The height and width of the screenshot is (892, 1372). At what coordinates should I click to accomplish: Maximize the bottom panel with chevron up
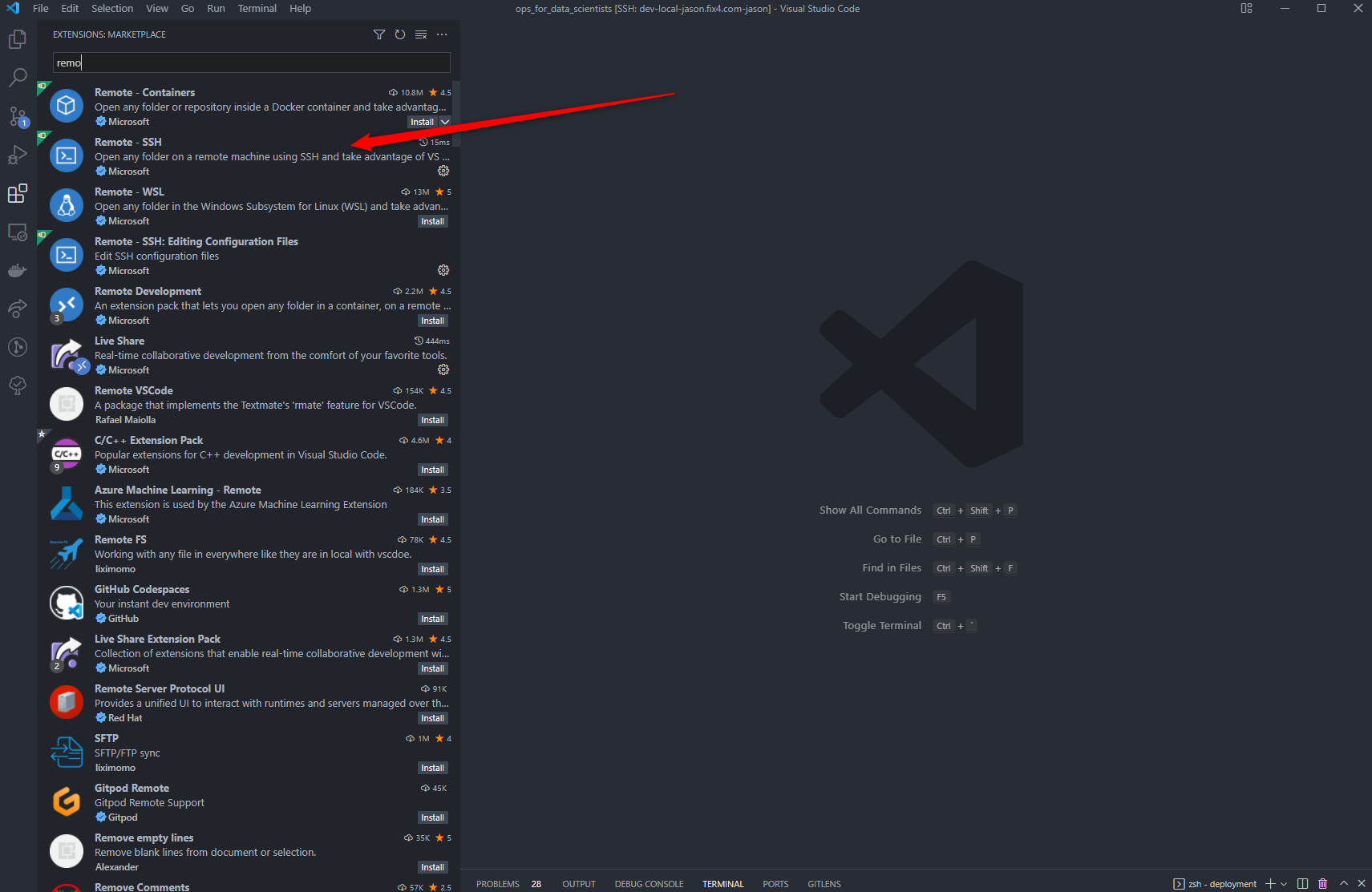pos(1344,884)
